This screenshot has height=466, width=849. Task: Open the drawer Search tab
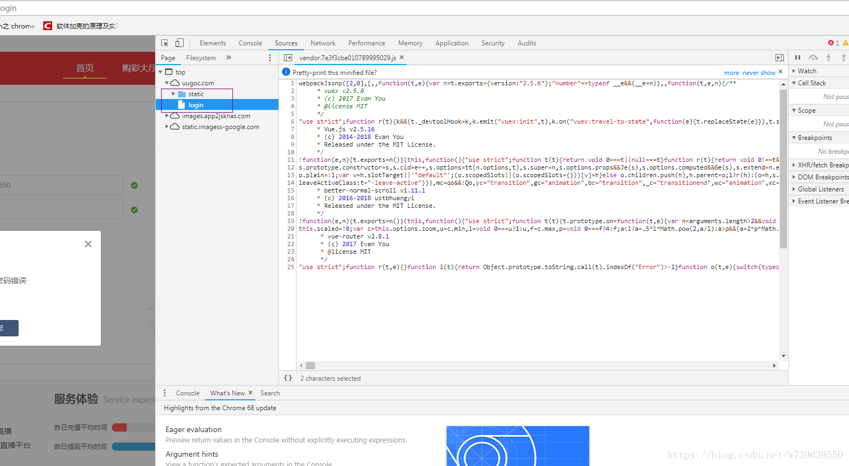tap(270, 393)
